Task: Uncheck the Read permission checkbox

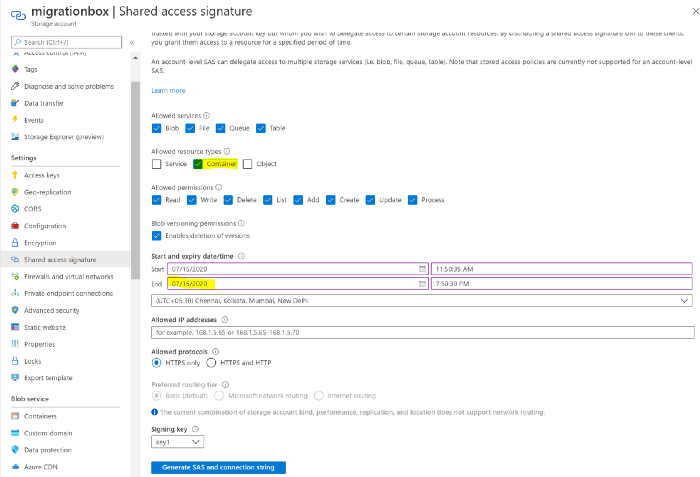Action: point(156,200)
